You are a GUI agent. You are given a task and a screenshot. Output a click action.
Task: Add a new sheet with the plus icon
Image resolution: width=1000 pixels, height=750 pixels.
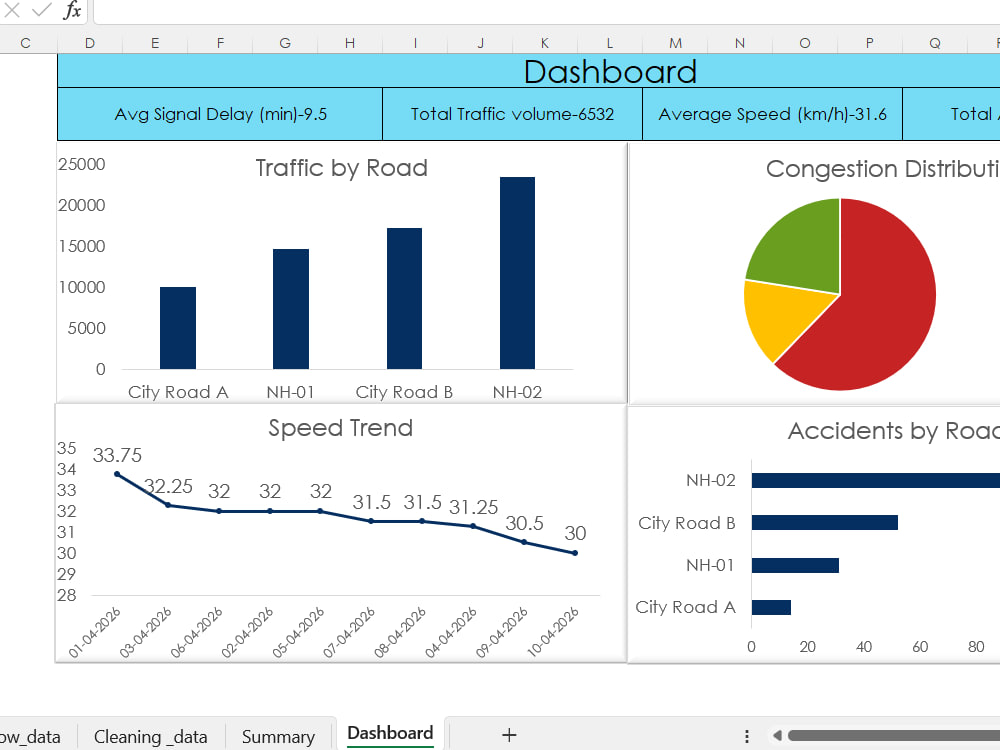[x=509, y=735]
